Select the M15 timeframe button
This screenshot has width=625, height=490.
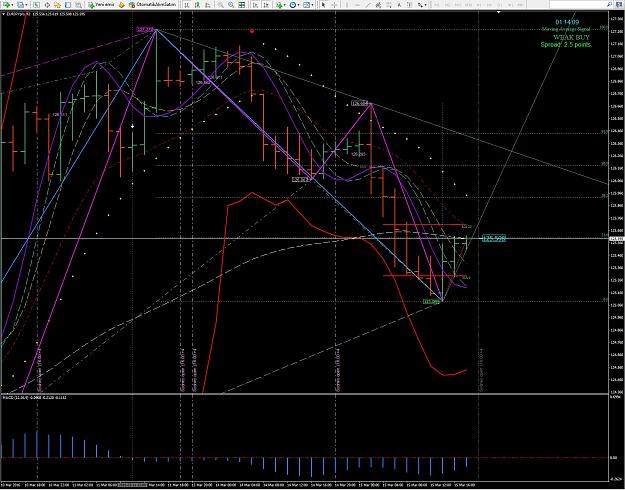(458, 5)
